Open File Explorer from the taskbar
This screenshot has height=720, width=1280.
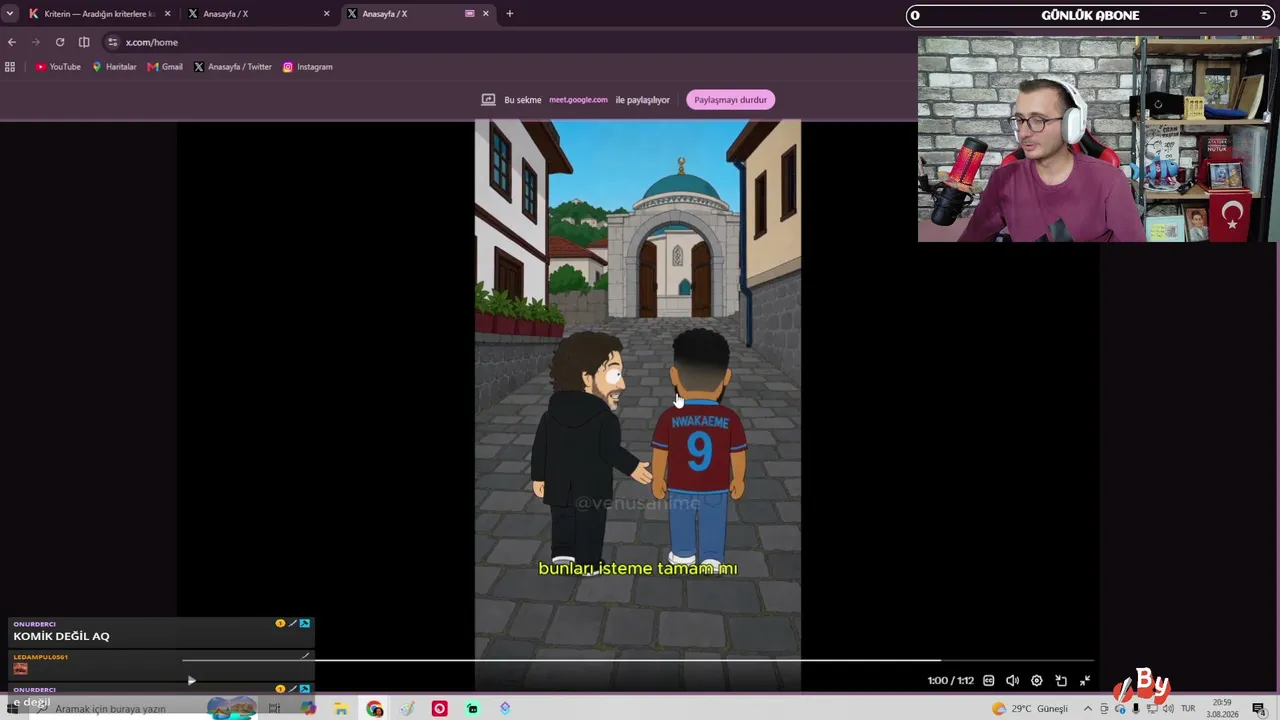click(x=341, y=709)
